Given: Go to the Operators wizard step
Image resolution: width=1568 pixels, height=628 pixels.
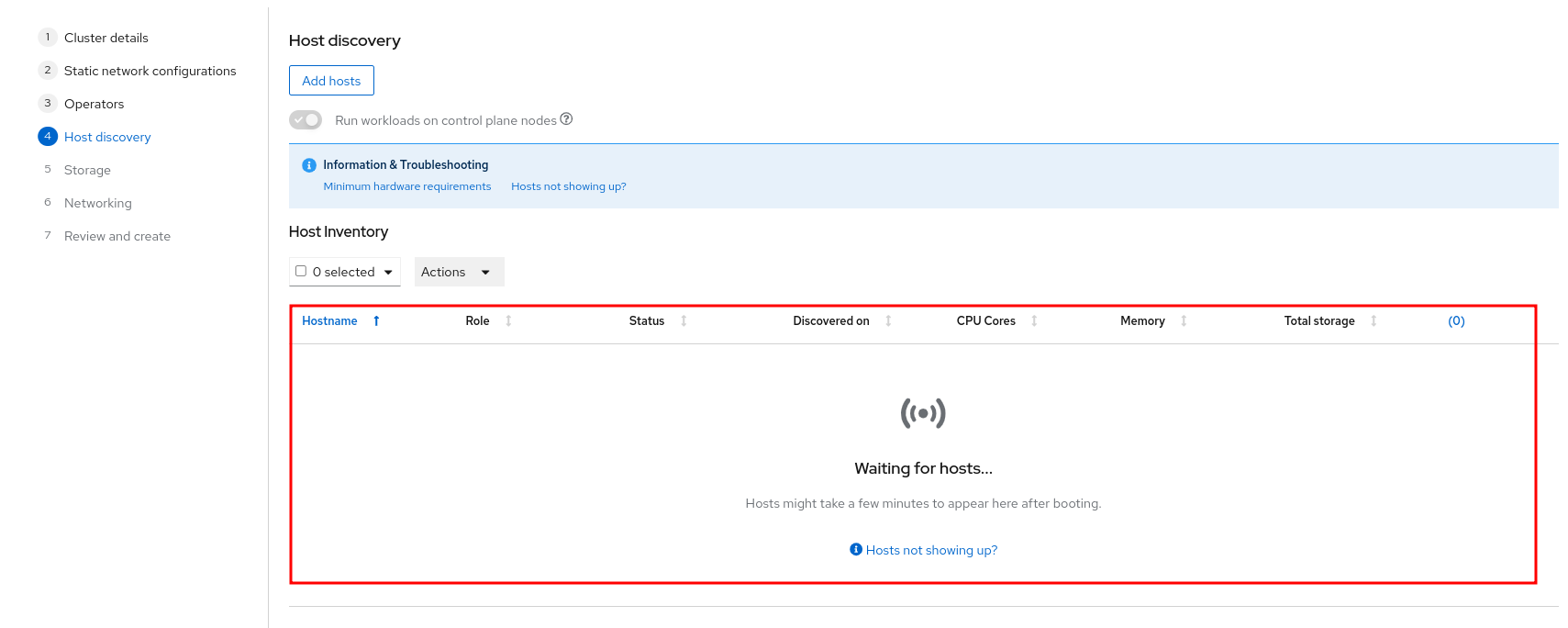Looking at the screenshot, I should point(94,104).
